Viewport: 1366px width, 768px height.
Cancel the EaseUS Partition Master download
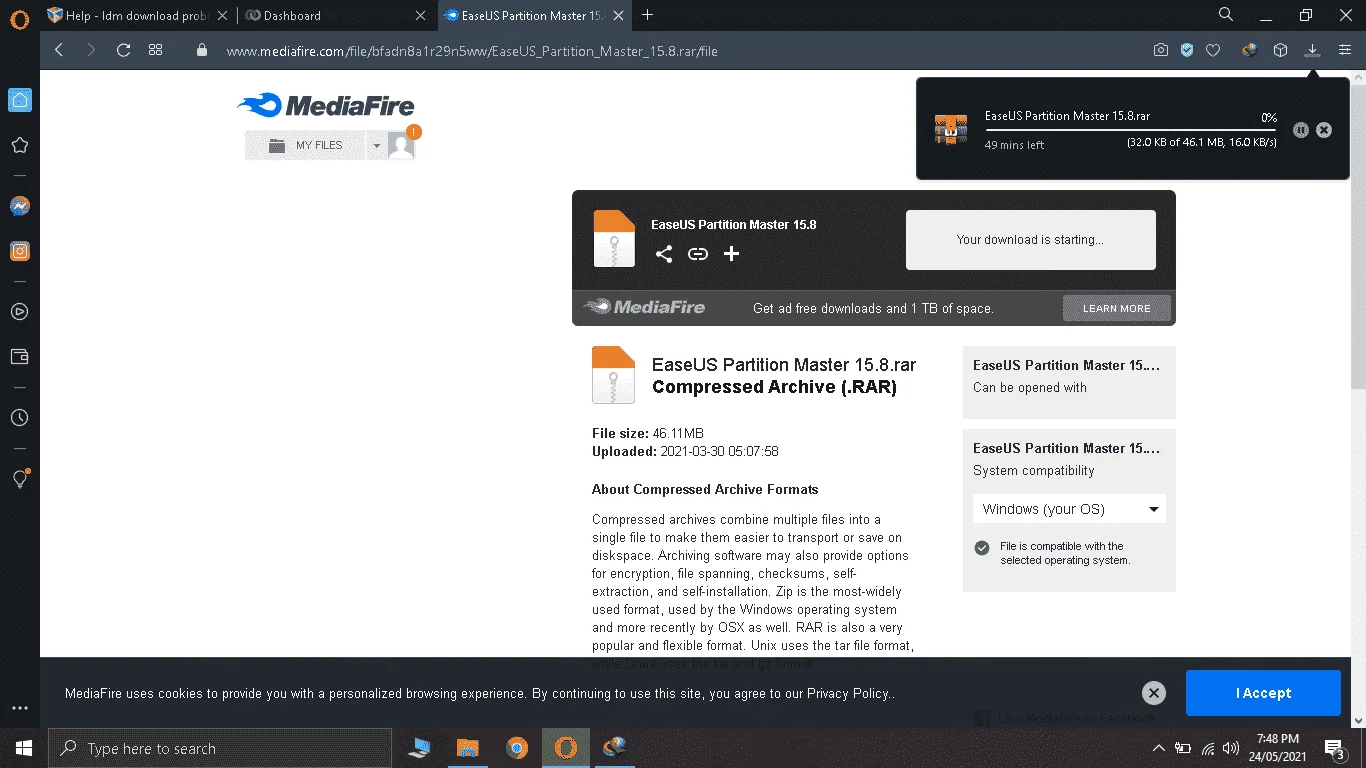[1324, 130]
